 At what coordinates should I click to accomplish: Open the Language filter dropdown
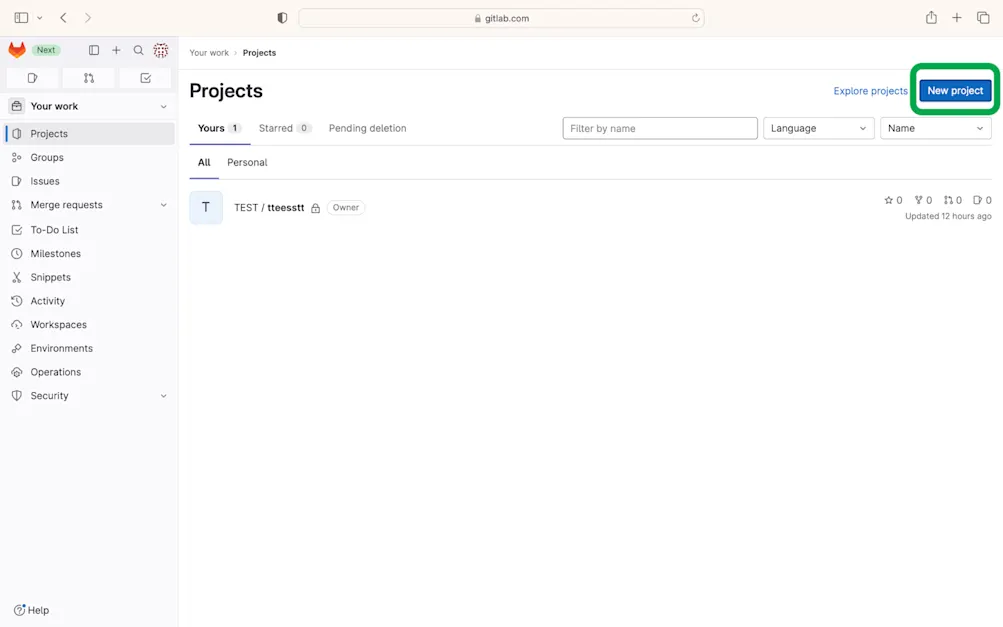(x=819, y=128)
